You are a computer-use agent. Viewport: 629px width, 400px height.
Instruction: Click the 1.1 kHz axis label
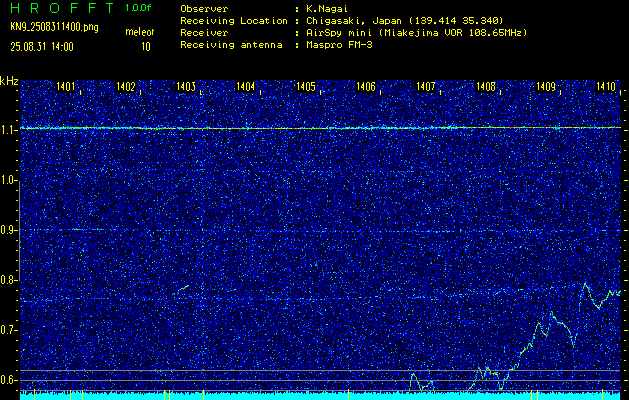click(8, 130)
